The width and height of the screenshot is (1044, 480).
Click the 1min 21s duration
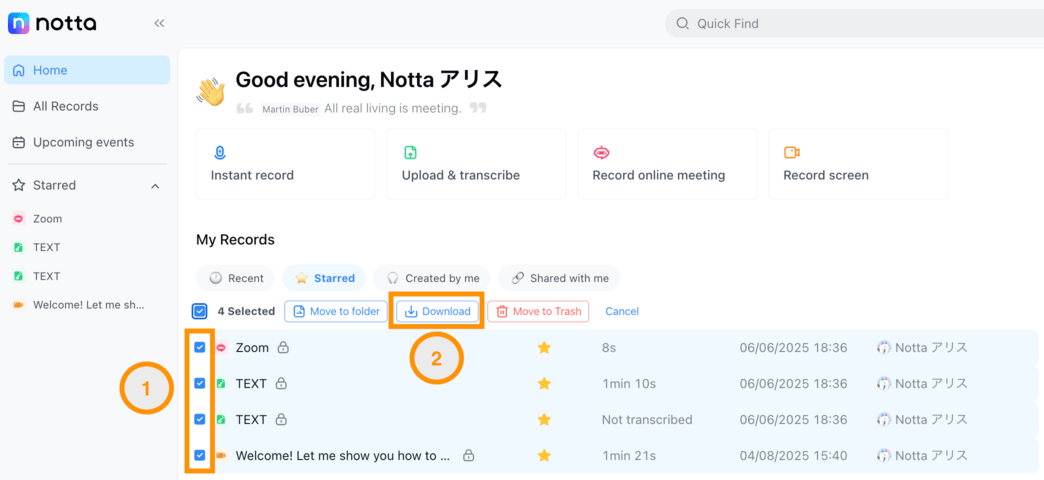click(x=629, y=456)
